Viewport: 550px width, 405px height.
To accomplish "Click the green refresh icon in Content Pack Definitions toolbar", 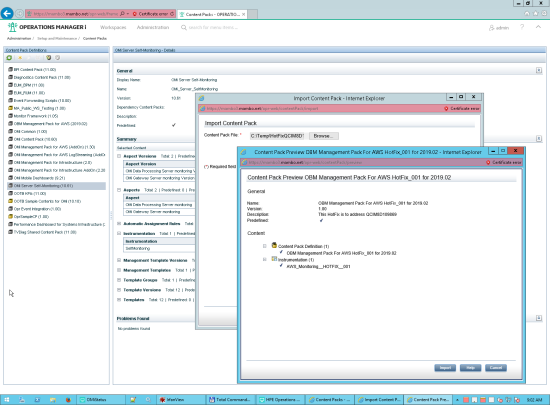I will 9,58.
